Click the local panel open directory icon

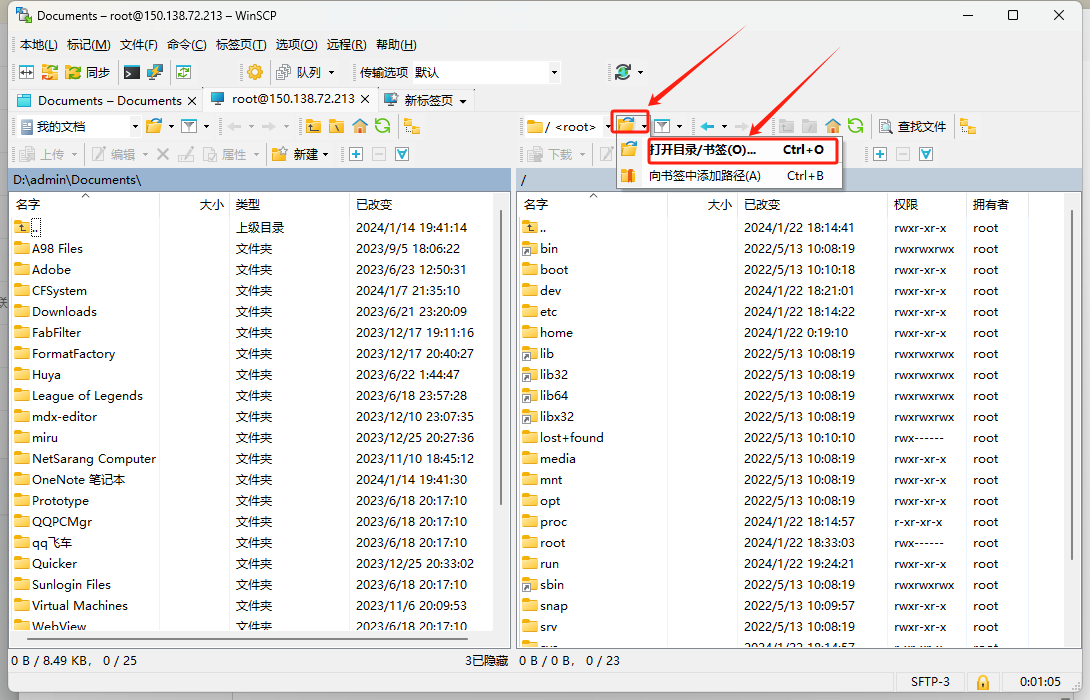[154, 127]
